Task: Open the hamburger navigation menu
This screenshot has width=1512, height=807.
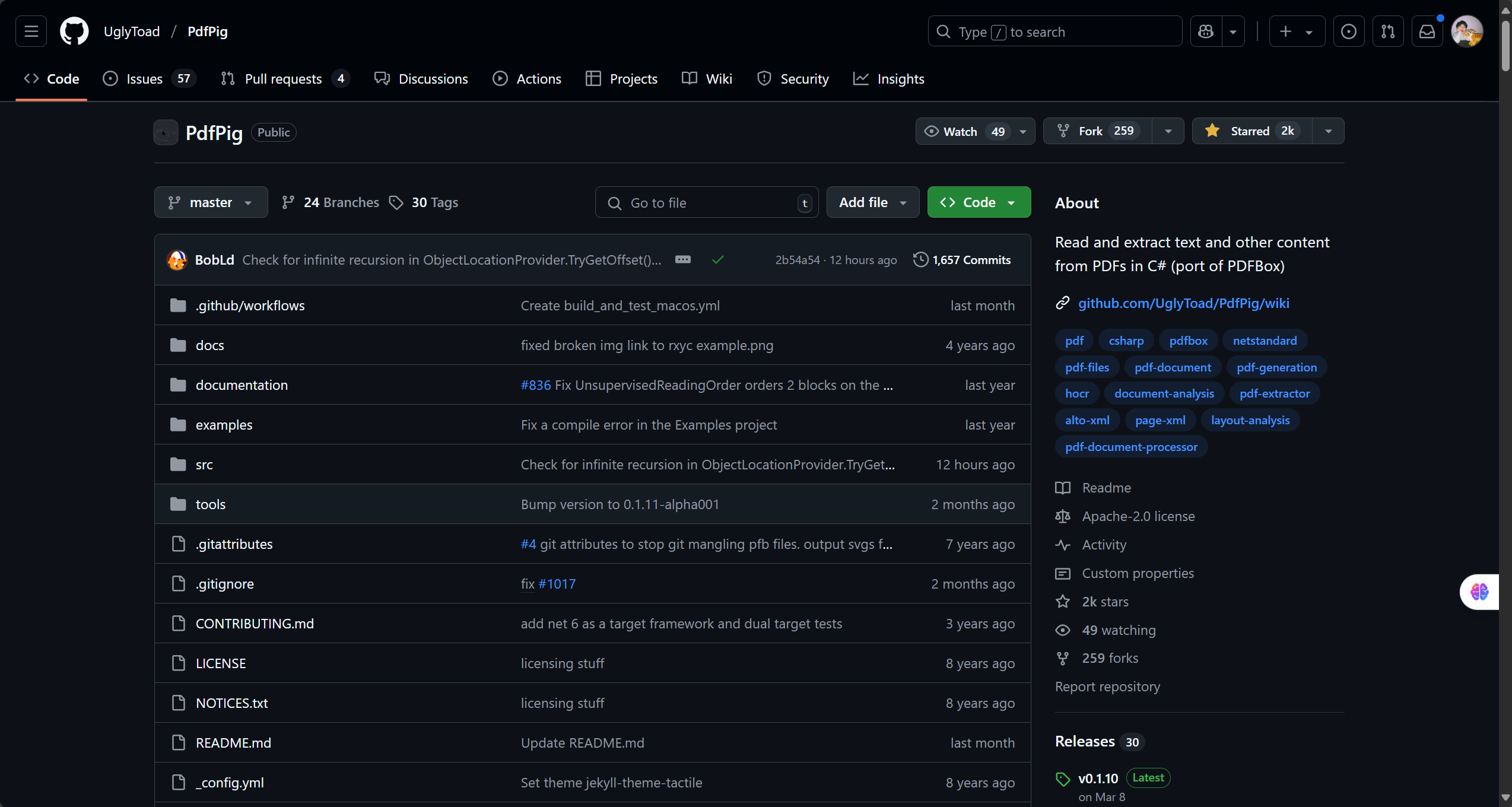Action: tap(31, 31)
